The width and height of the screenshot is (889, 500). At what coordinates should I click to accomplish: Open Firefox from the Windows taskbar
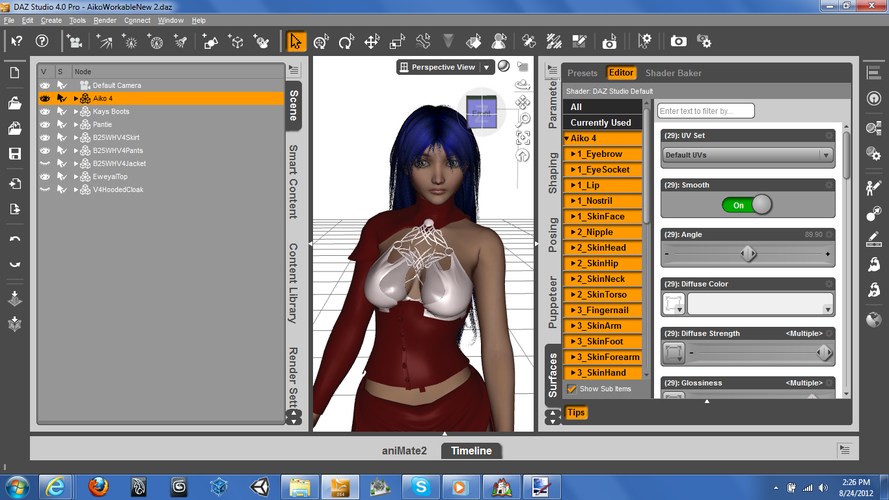tap(98, 487)
